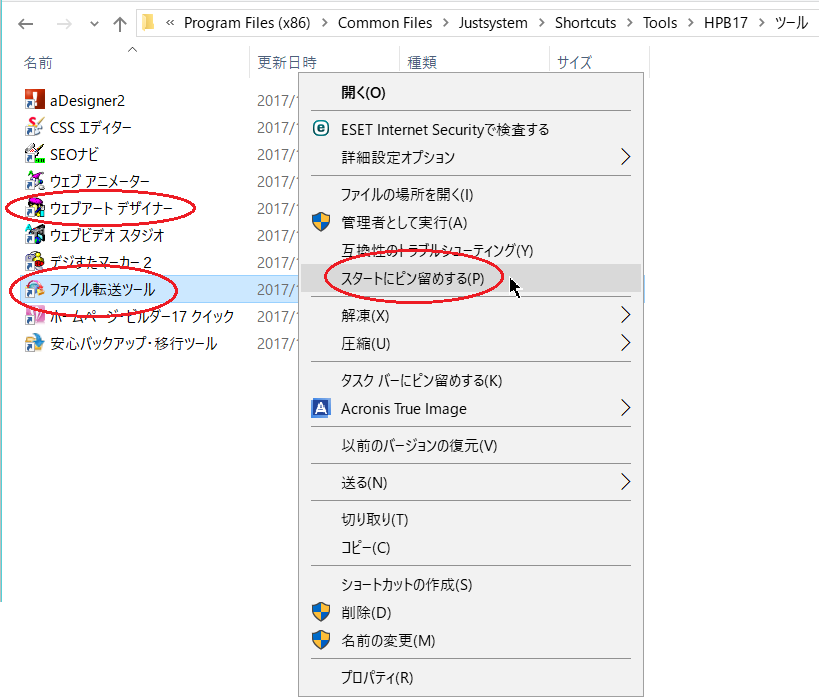Screen dimensions: 819x700
Task: Choose 開く(O) from the context menu
Action: click(471, 92)
